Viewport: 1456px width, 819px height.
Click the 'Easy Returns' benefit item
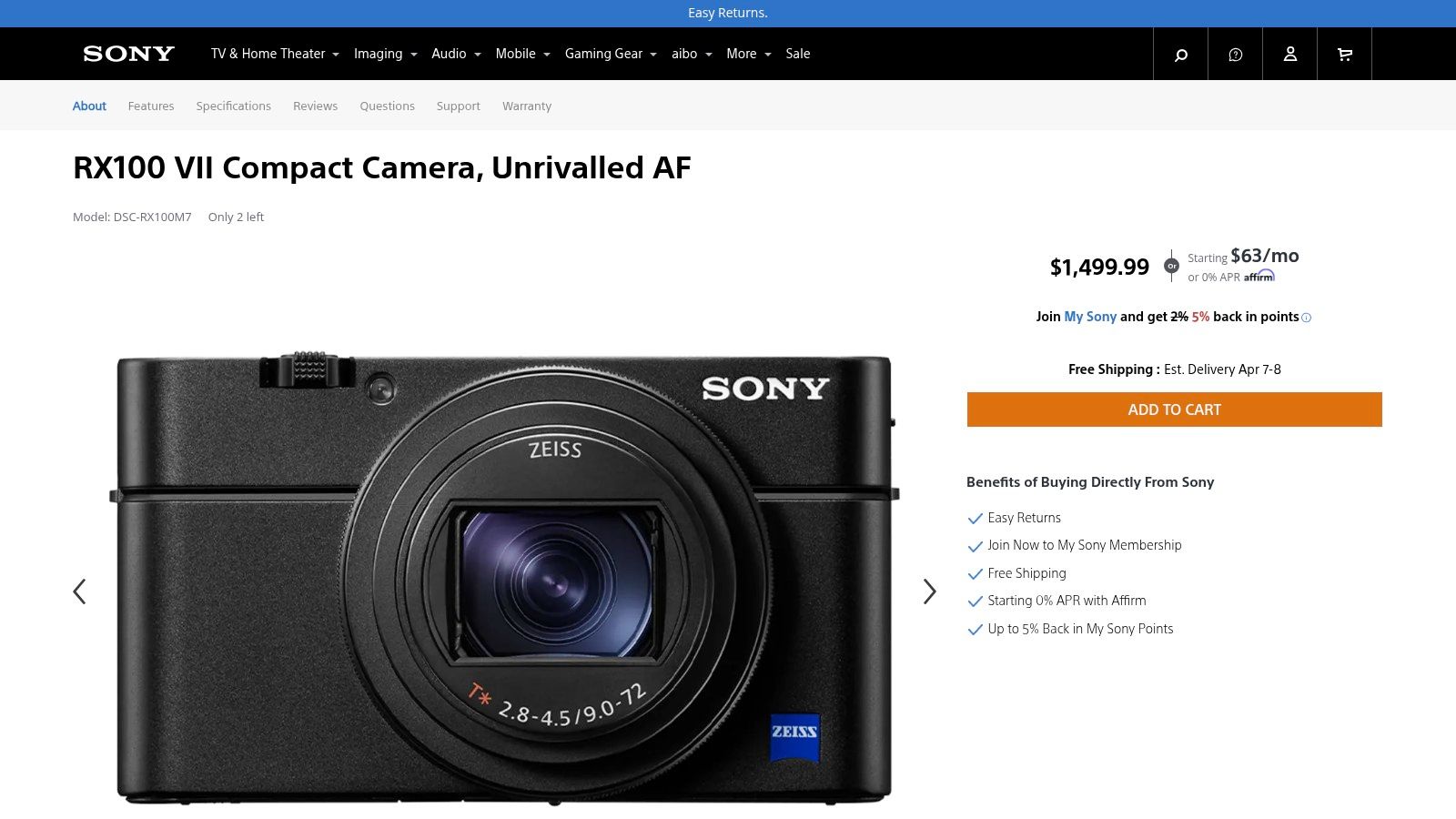pyautogui.click(x=1024, y=518)
